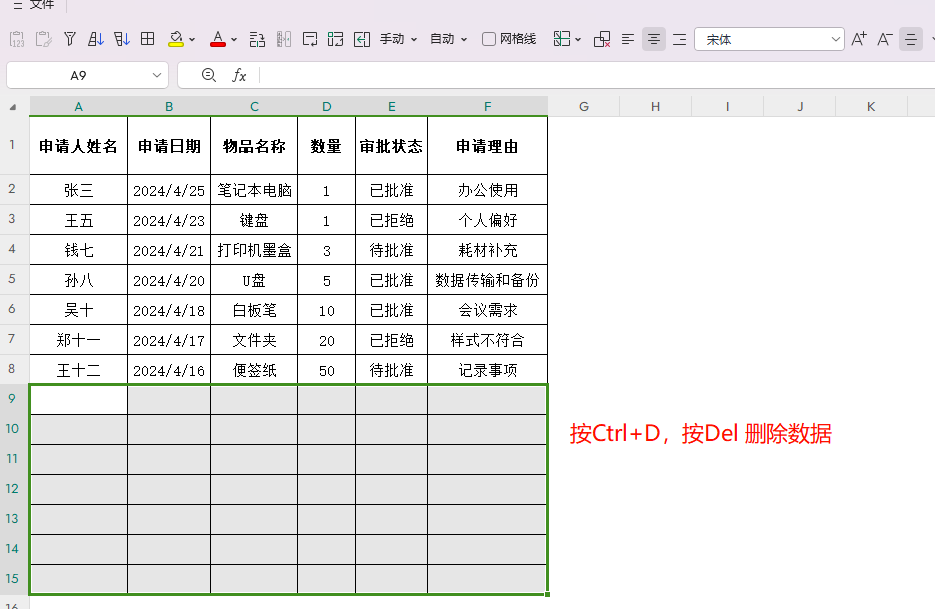Sort descending with the reversed sort icon

coord(122,39)
